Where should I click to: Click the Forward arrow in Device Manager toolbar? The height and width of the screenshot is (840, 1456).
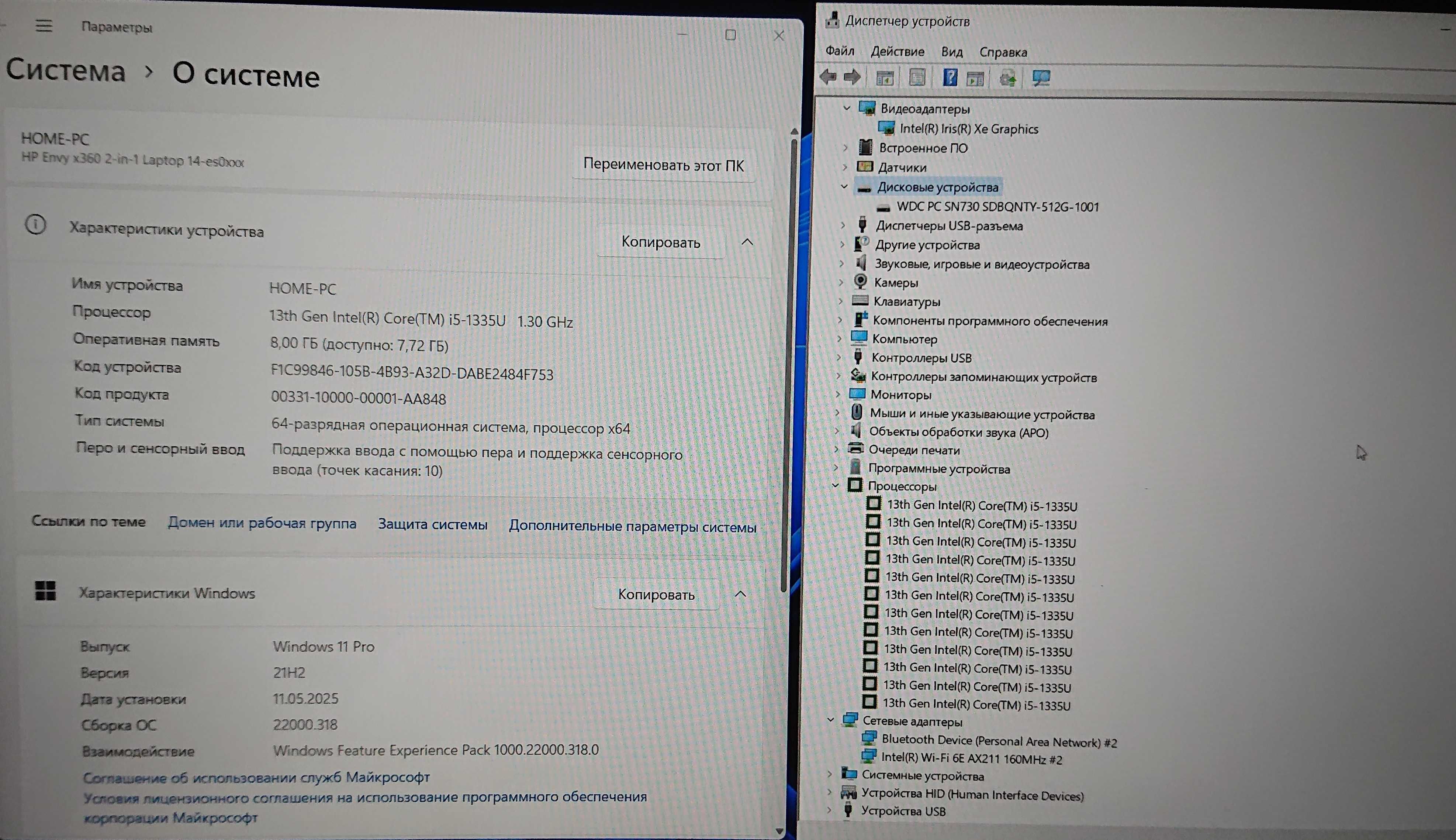point(852,77)
